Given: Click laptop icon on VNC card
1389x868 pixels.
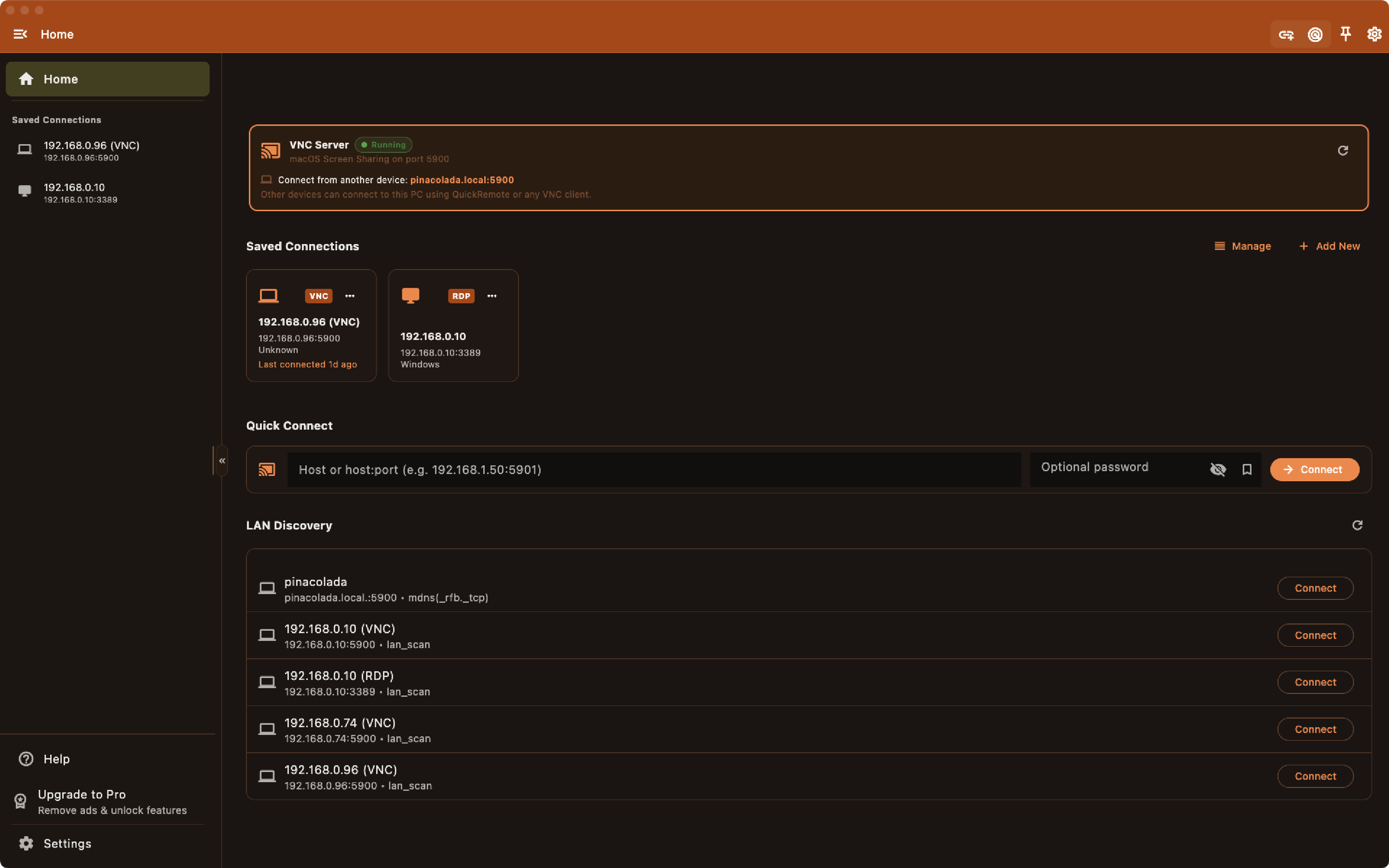Looking at the screenshot, I should click(x=268, y=296).
